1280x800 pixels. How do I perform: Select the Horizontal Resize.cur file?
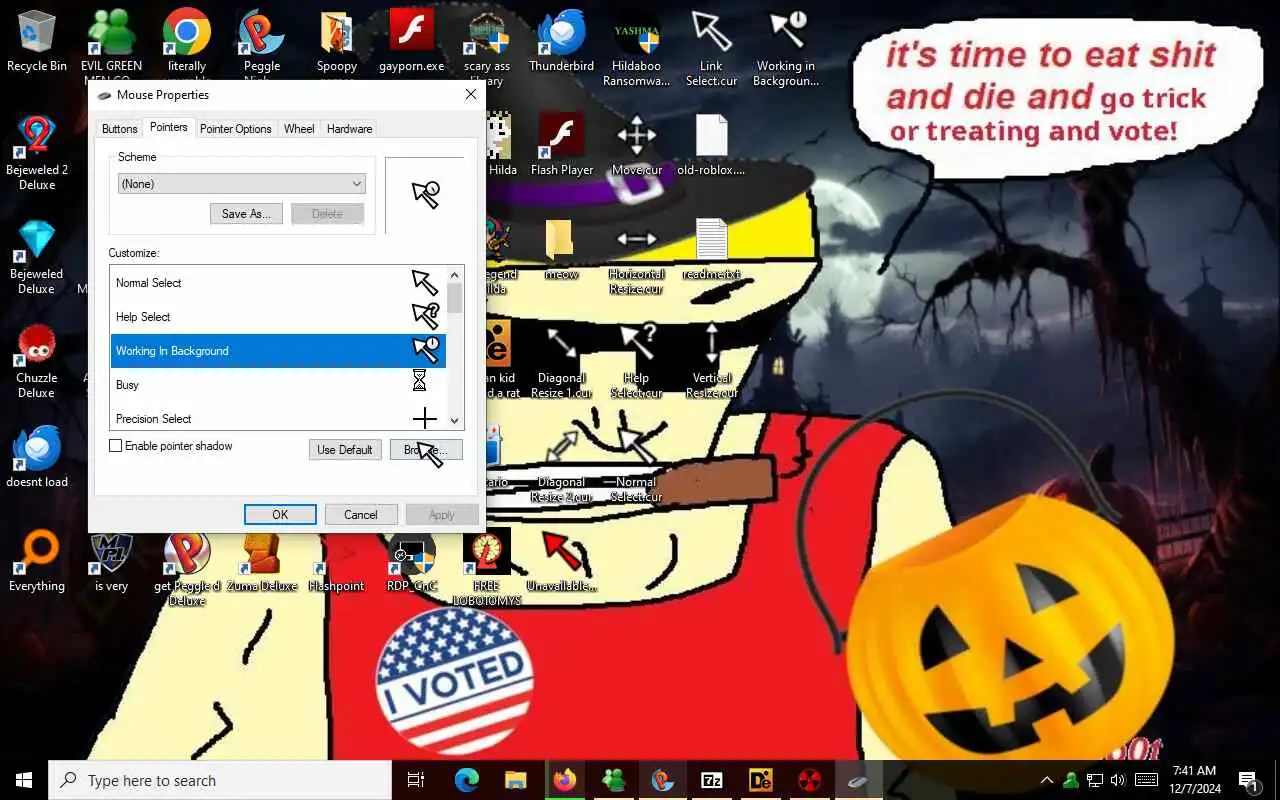click(636, 256)
